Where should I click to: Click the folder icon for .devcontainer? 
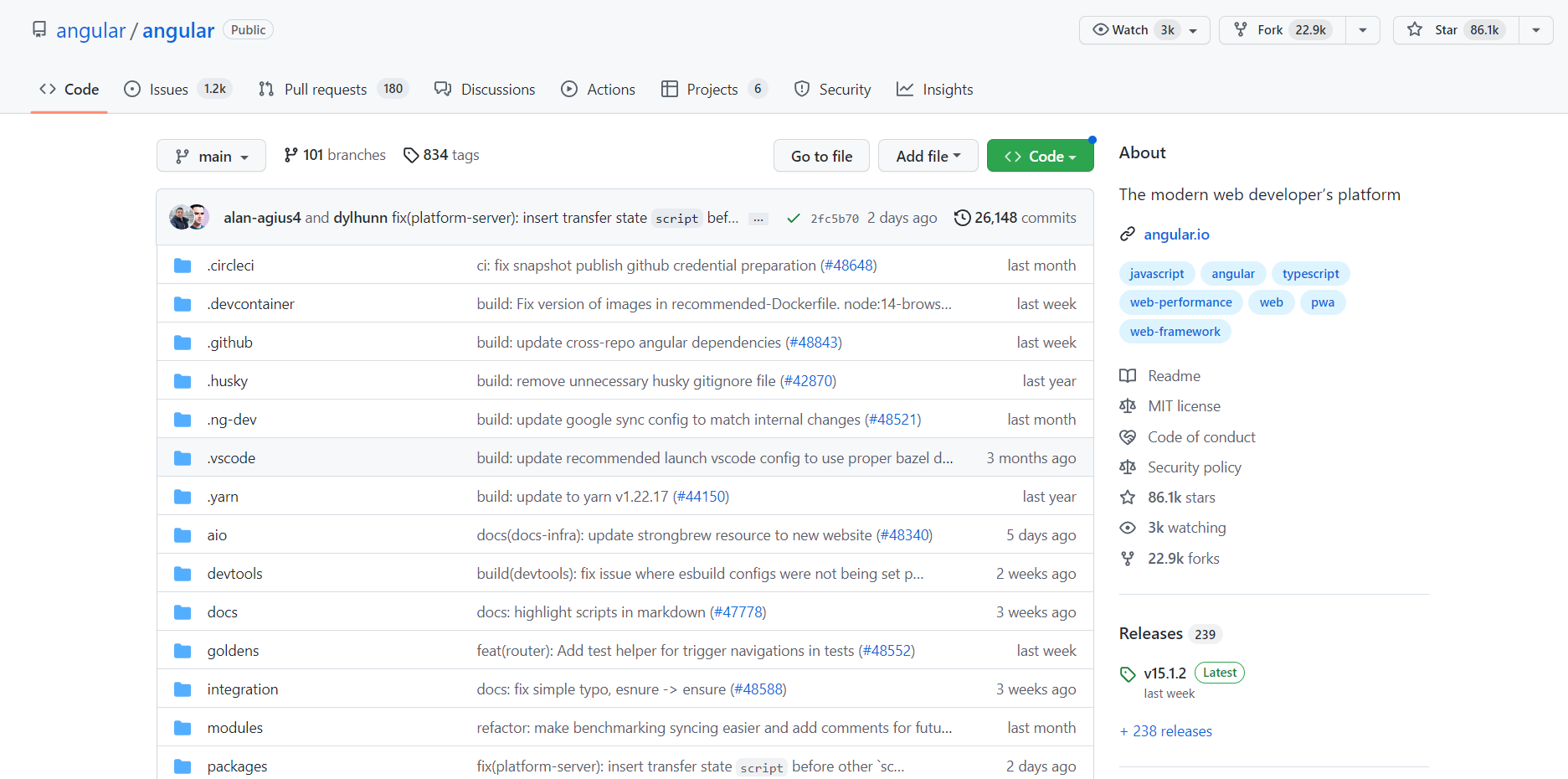pyautogui.click(x=183, y=304)
